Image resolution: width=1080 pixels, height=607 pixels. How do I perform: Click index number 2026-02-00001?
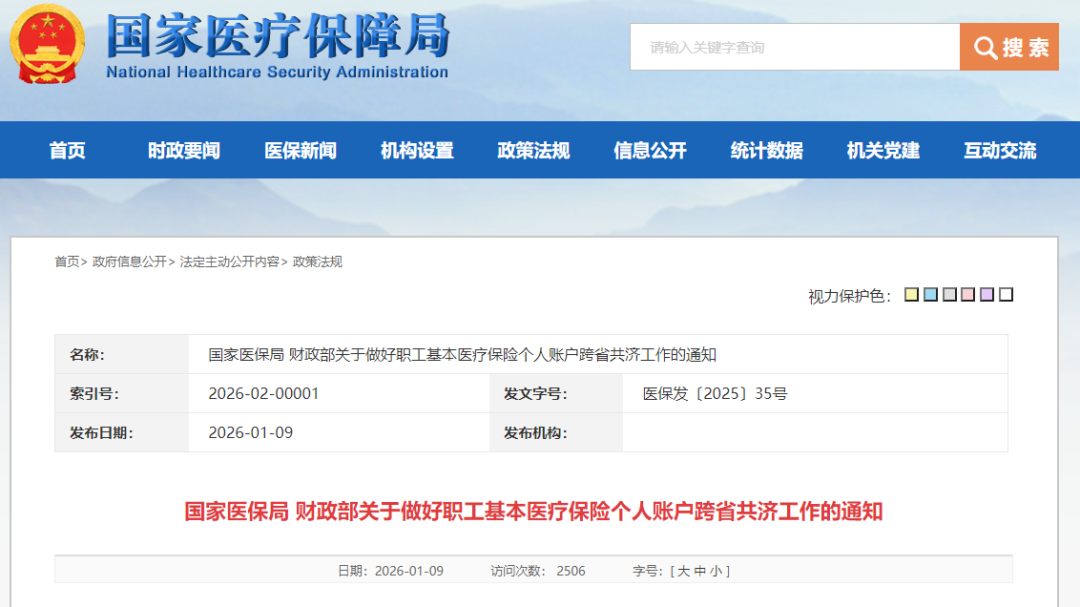(264, 393)
